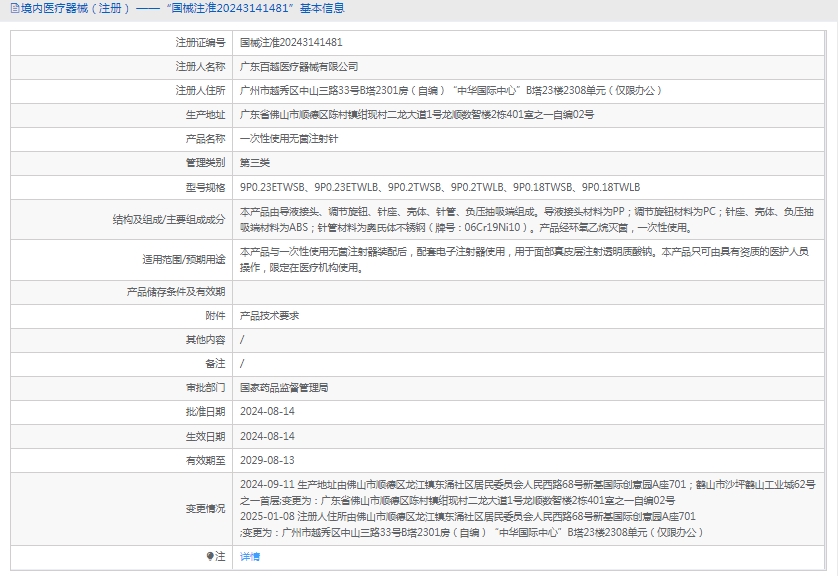Screen dimensions: 838x576
Task: Click the 生效日期 value 2024-08-14
Action: [x=267, y=436]
